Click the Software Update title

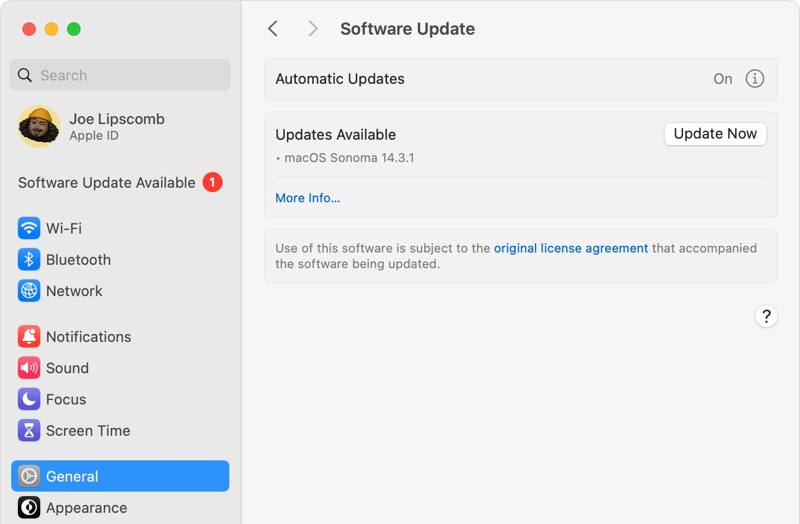[408, 29]
